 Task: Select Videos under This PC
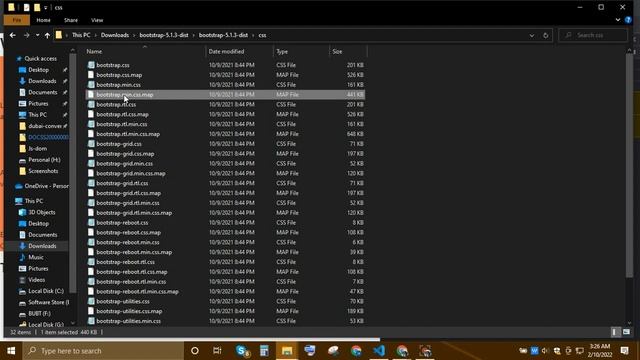[x=36, y=280]
